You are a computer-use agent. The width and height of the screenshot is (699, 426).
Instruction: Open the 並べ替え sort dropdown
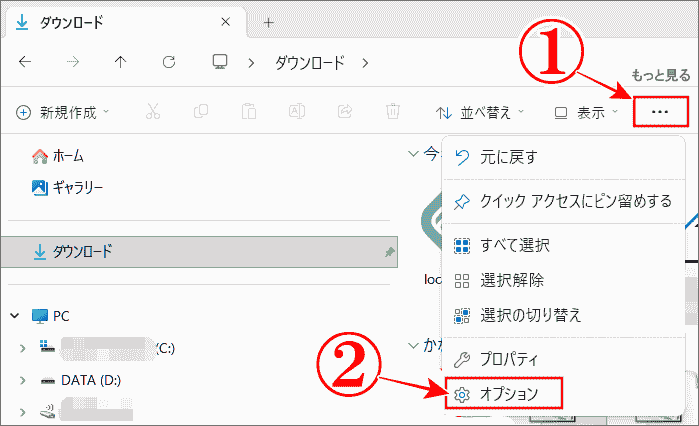(480, 113)
